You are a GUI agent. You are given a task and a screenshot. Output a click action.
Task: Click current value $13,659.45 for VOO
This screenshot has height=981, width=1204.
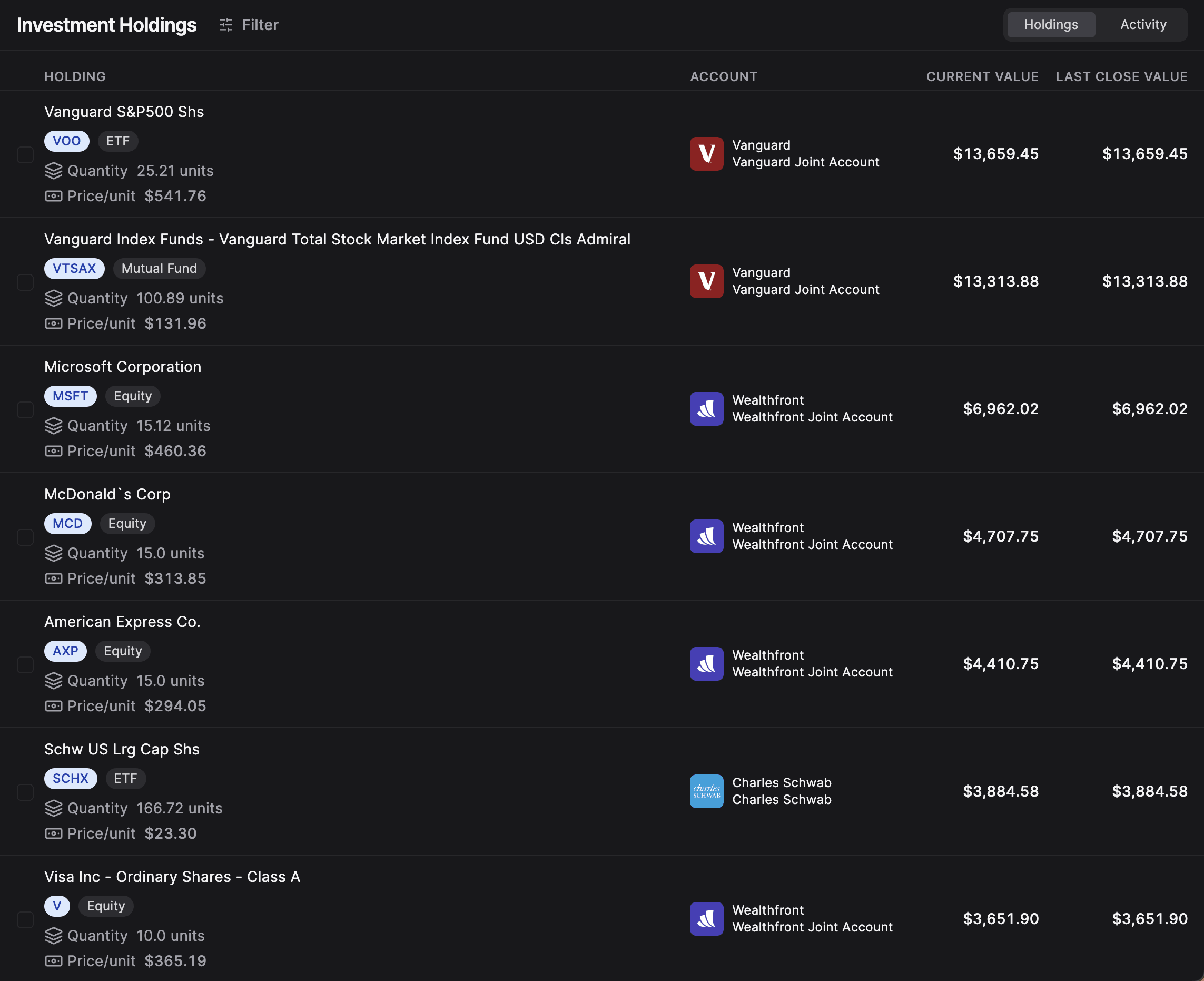coord(995,154)
